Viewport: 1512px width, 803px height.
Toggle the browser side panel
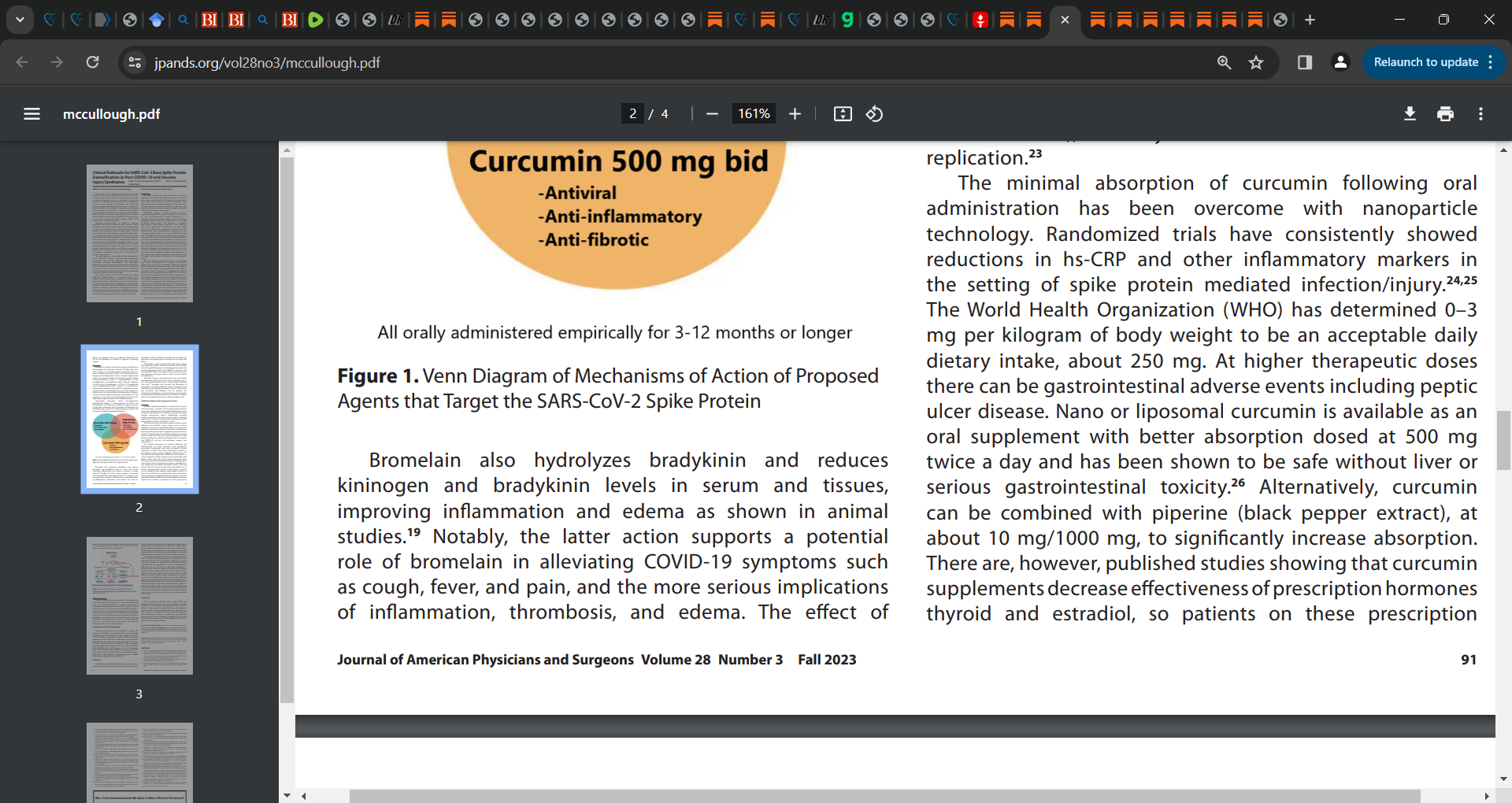(1305, 62)
